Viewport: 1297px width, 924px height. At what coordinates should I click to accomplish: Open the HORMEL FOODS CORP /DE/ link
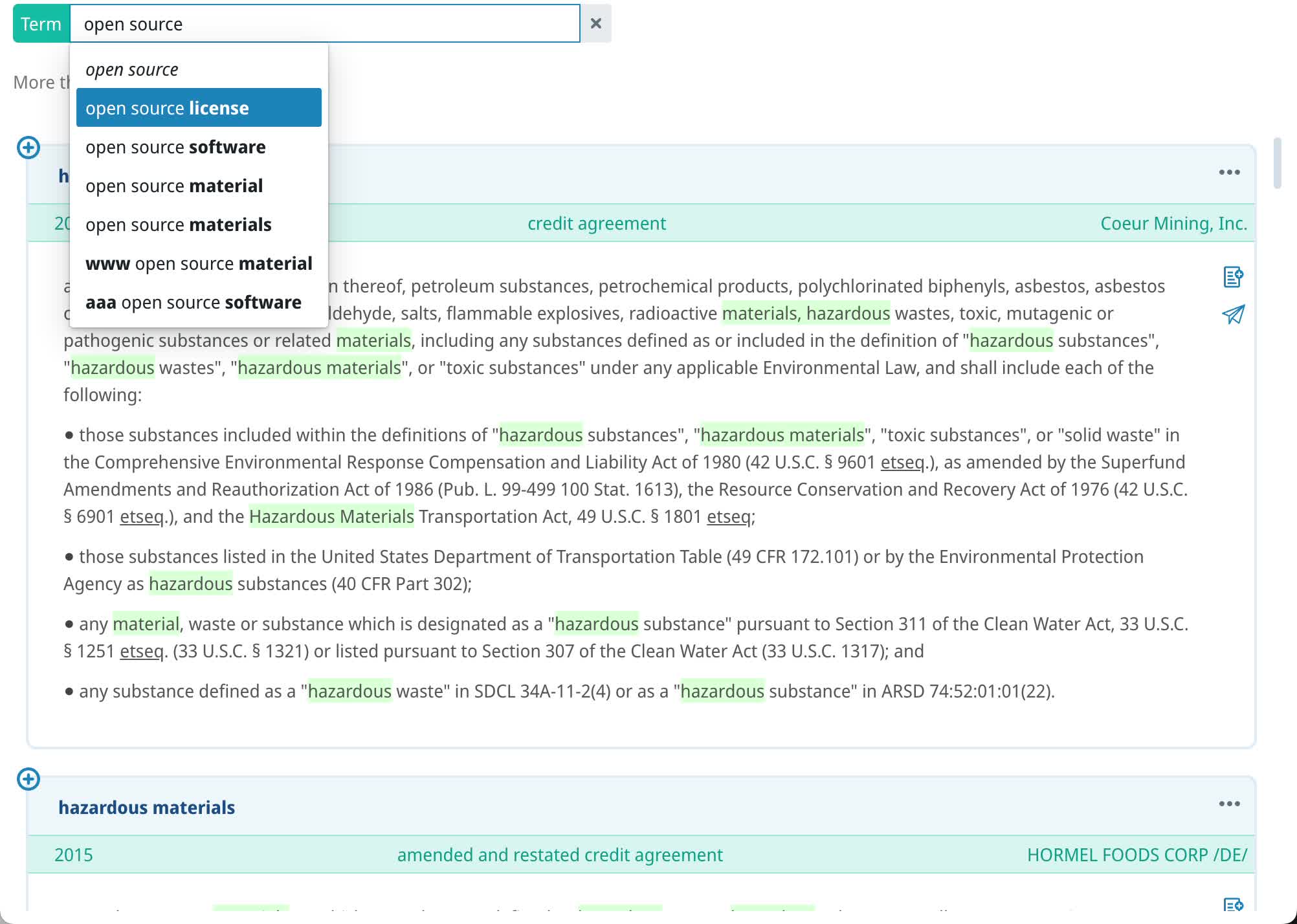[1137, 855]
